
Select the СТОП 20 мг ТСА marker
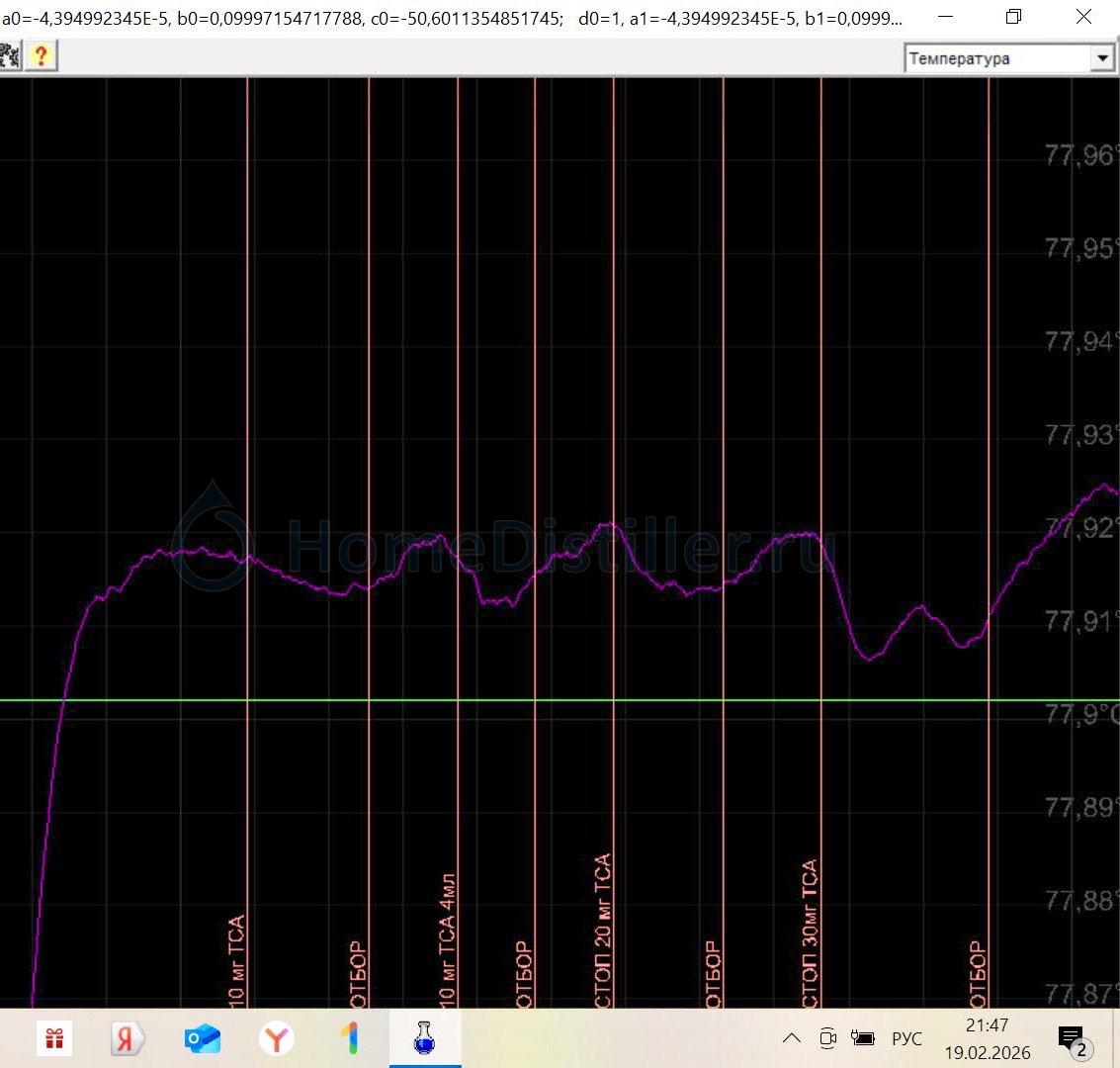click(603, 930)
